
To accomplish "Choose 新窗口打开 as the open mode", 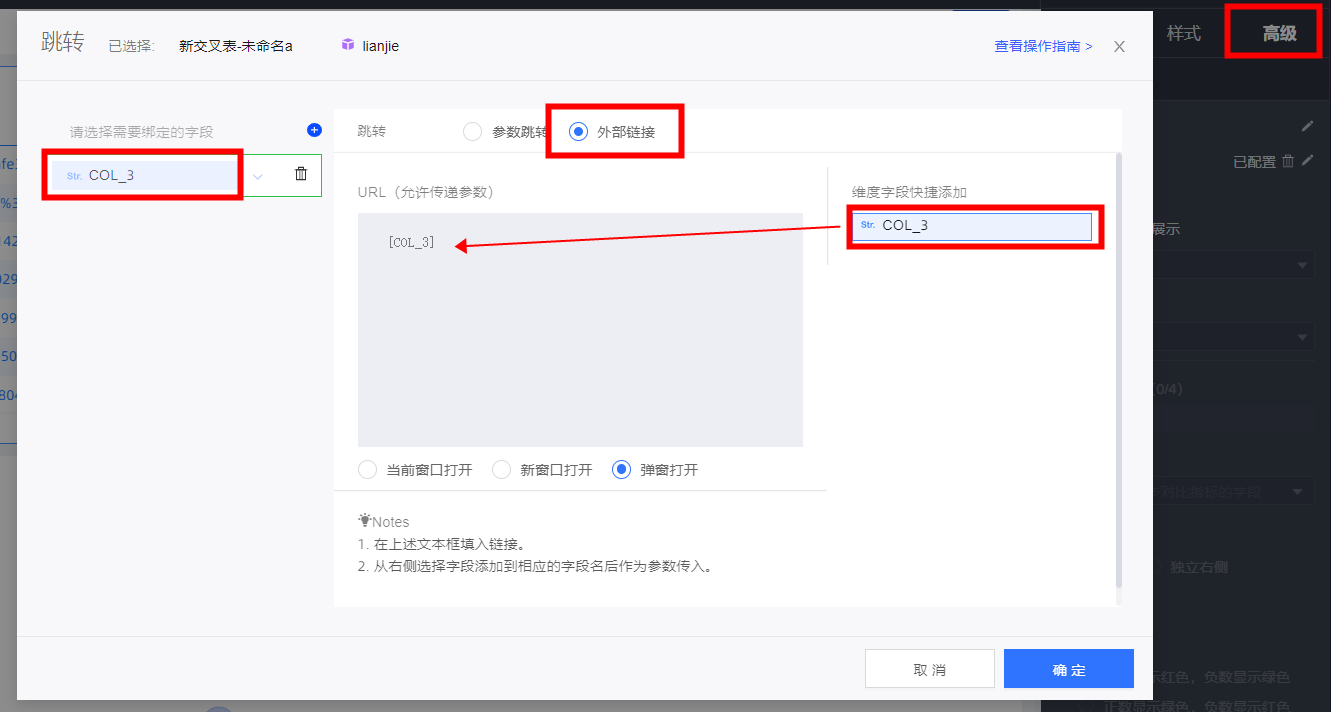I will click(502, 470).
